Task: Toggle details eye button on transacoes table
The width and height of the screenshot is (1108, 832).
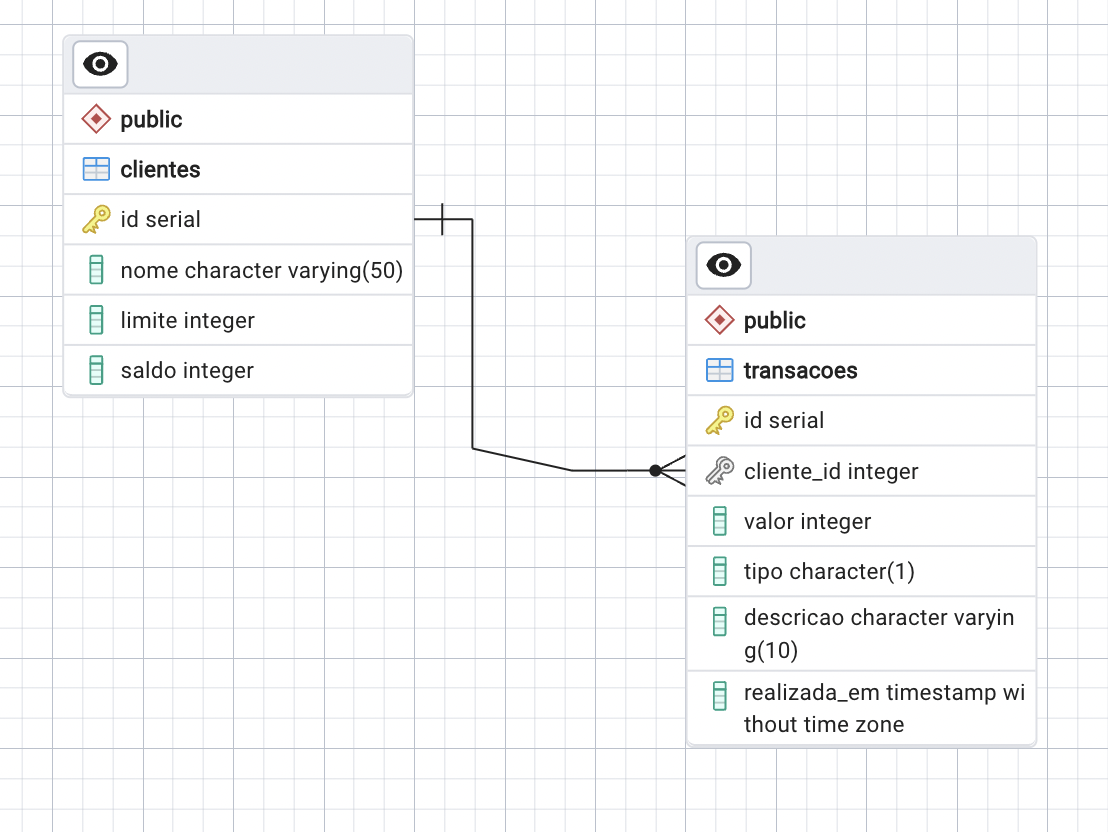Action: (724, 266)
